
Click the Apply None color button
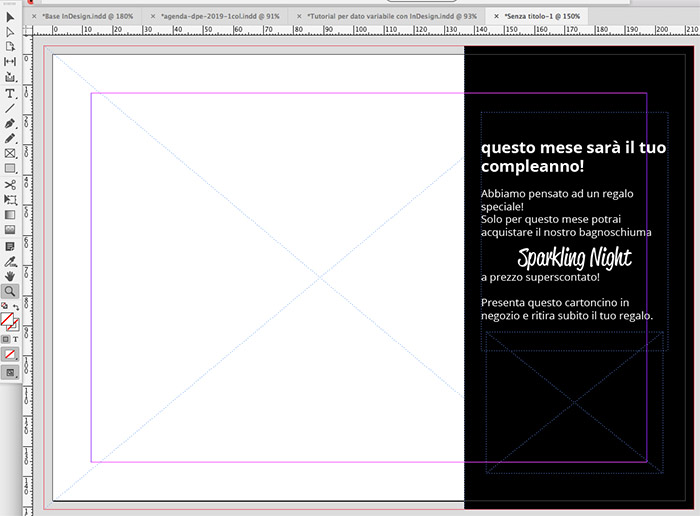[x=10, y=354]
